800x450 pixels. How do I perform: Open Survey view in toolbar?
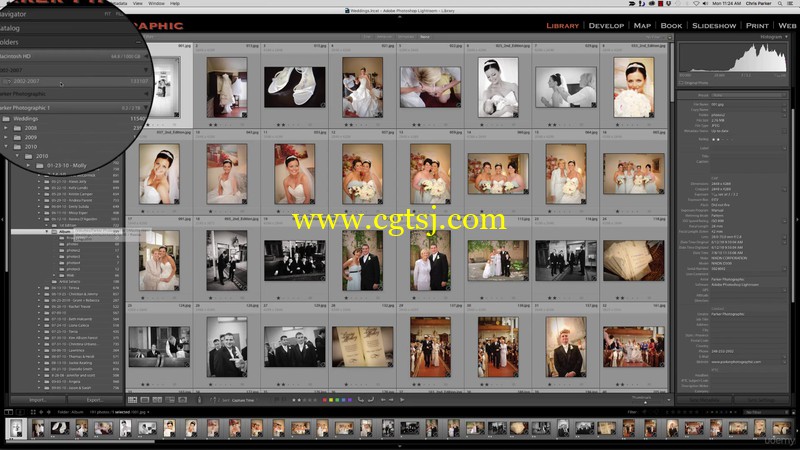point(170,400)
